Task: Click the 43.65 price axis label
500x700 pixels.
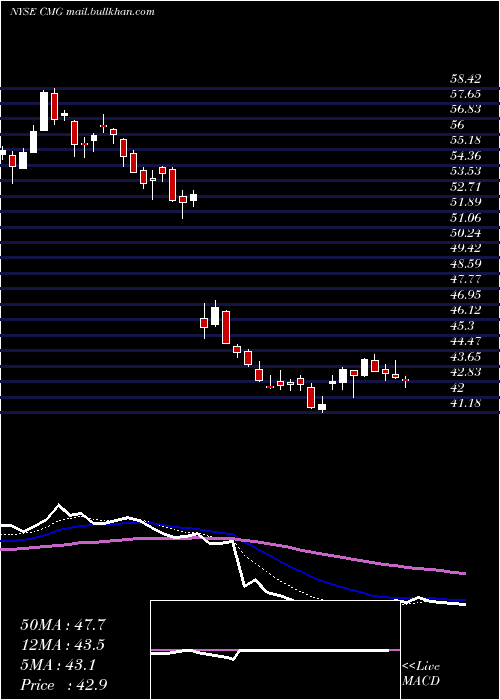Action: (x=465, y=356)
